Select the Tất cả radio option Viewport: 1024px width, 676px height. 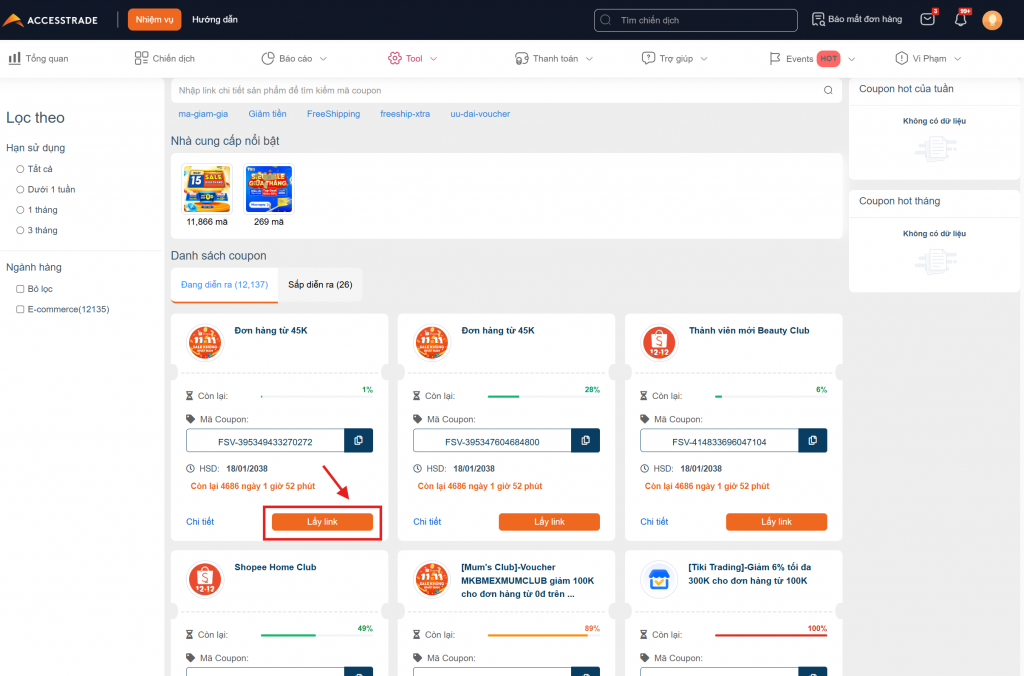(x=20, y=169)
